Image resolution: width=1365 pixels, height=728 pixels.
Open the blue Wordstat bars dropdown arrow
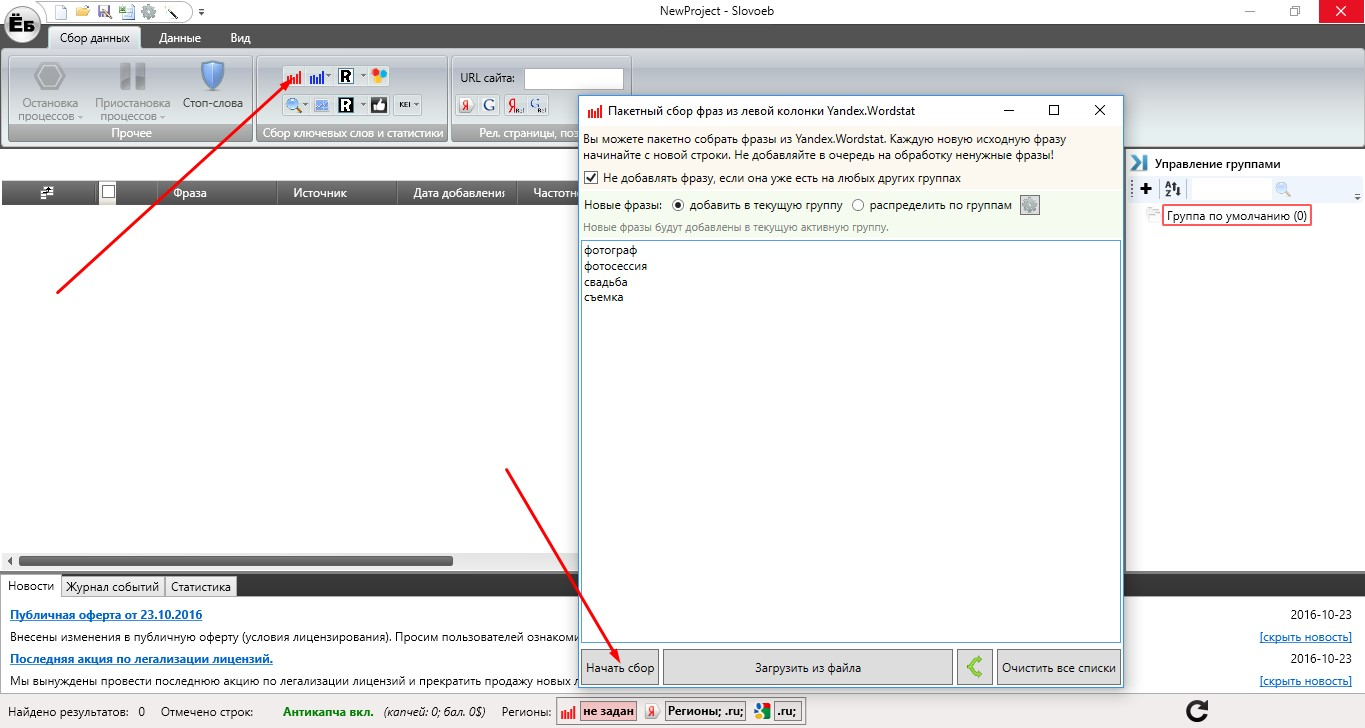[328, 77]
